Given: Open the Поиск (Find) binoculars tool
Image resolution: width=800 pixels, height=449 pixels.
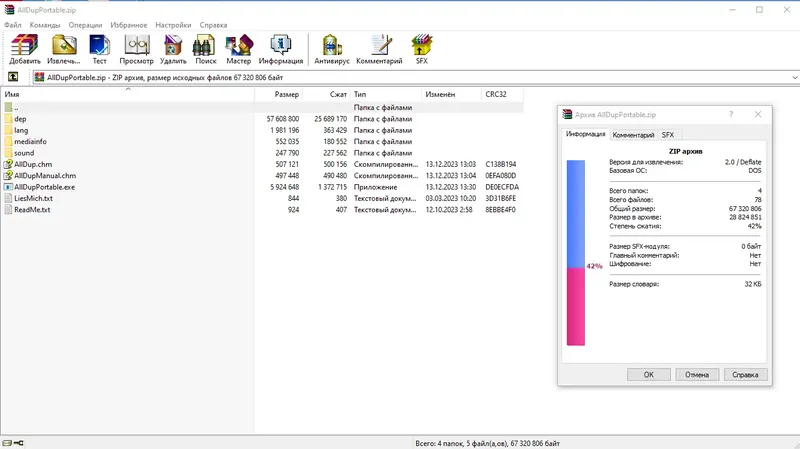Looking at the screenshot, I should coord(206,49).
